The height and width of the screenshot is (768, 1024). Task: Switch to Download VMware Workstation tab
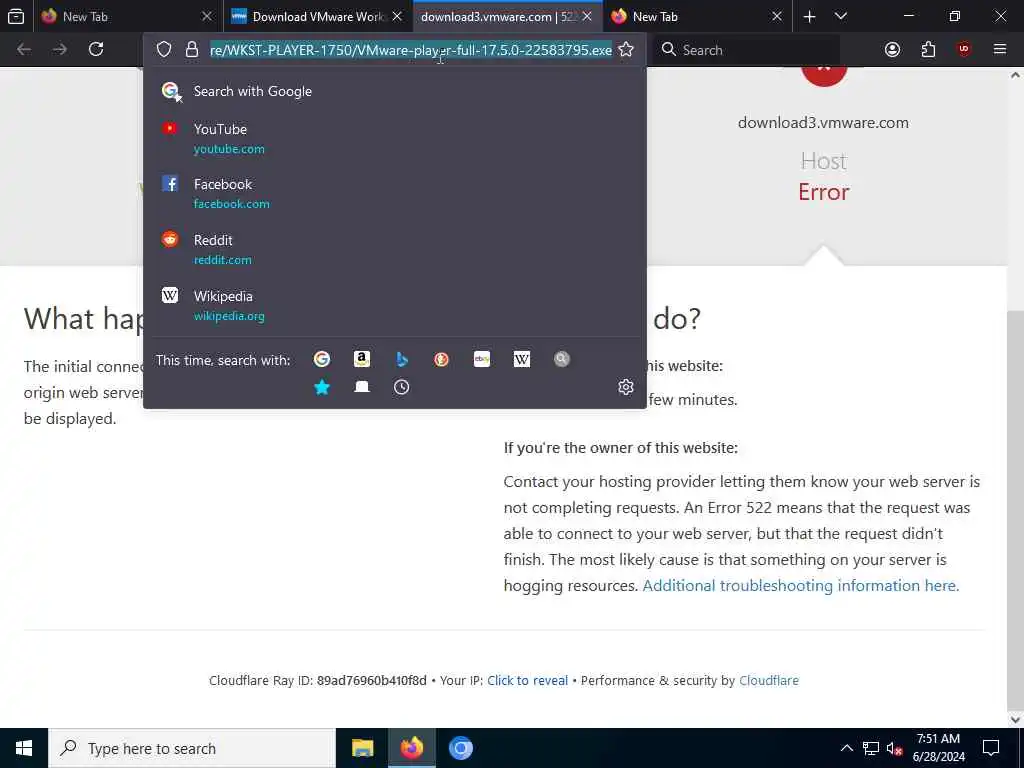pos(318,16)
